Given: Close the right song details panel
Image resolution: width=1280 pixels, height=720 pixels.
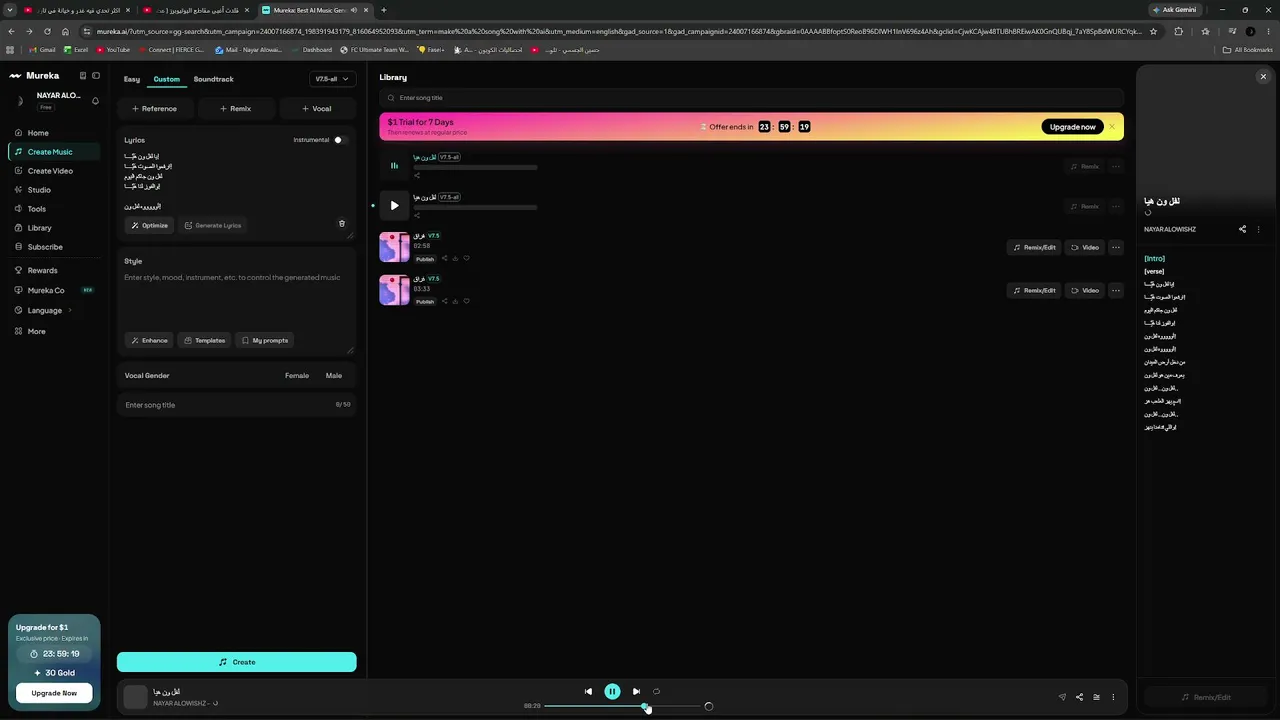Looking at the screenshot, I should [1263, 76].
